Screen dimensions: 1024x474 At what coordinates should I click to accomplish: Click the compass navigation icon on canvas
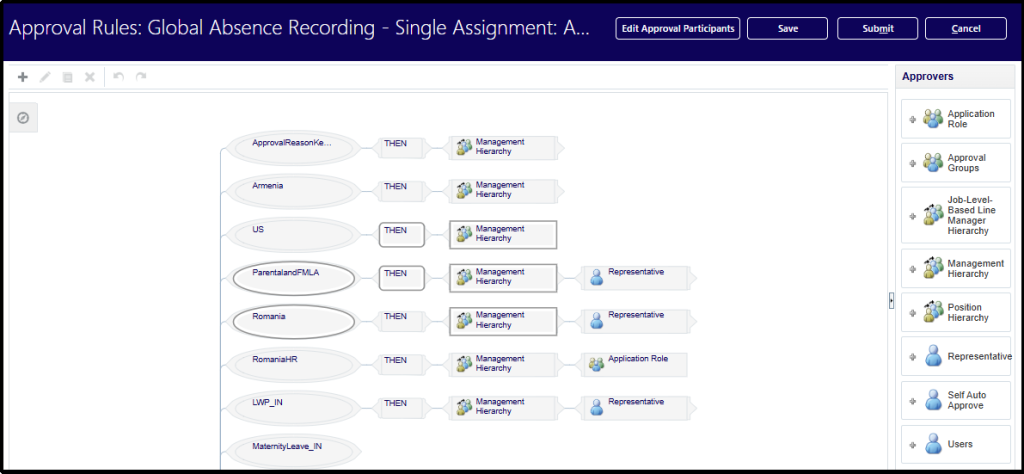(x=23, y=118)
